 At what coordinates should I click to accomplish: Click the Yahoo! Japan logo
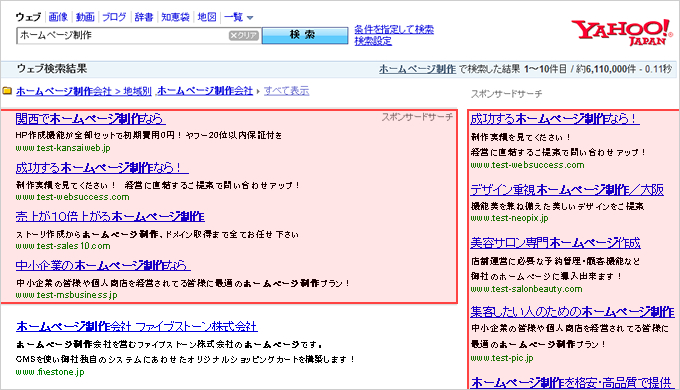(x=621, y=32)
